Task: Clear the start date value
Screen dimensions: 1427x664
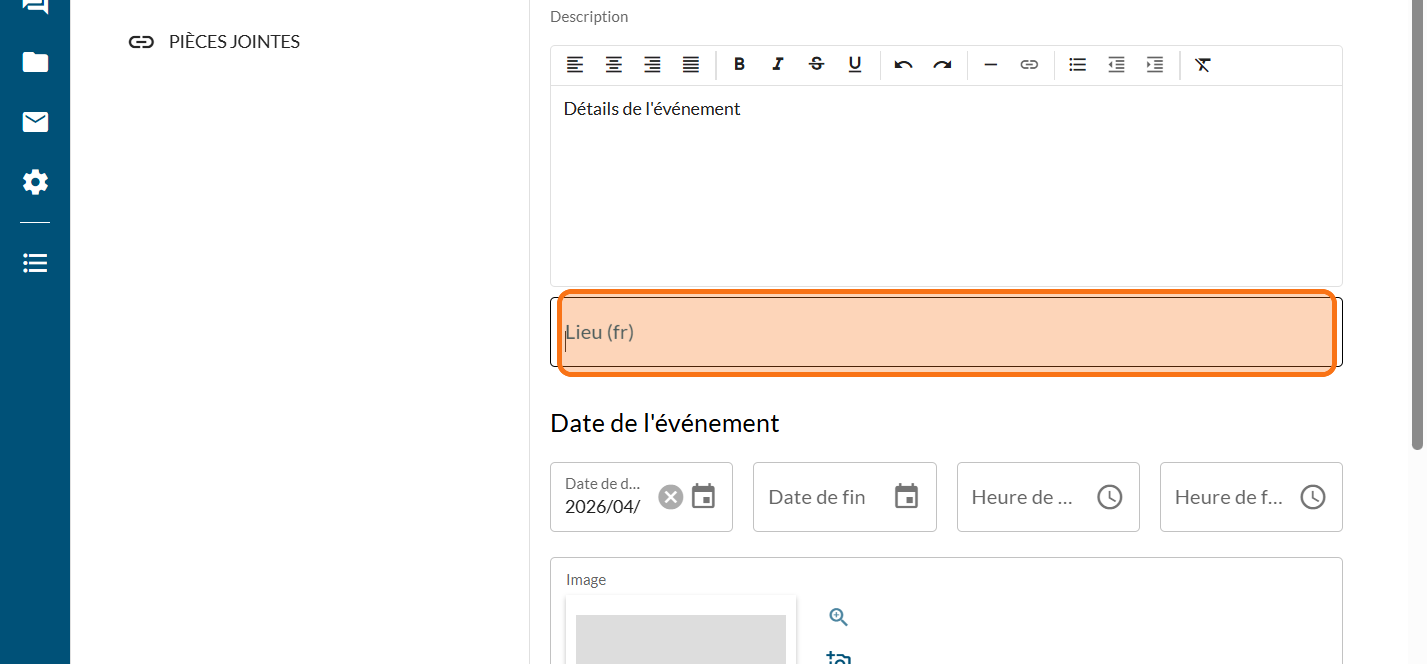Action: click(670, 497)
